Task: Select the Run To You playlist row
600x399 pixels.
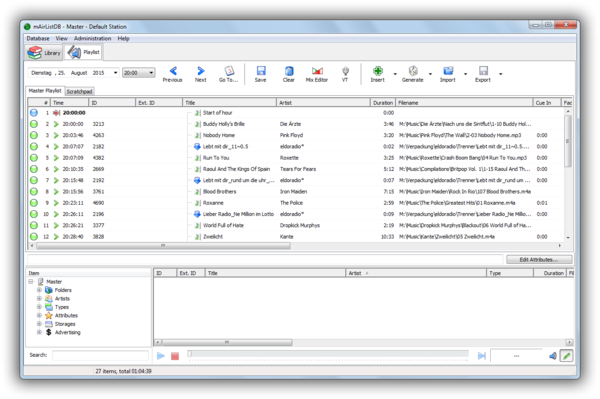Action: [x=296, y=158]
